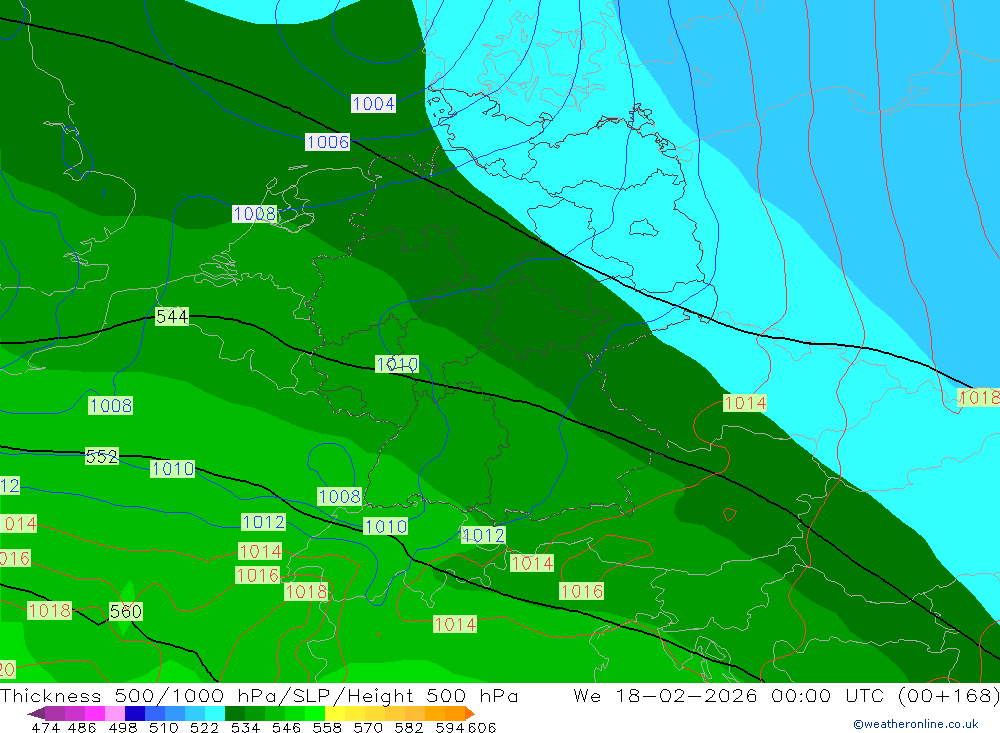Click the 522 value under the legend

point(204,727)
